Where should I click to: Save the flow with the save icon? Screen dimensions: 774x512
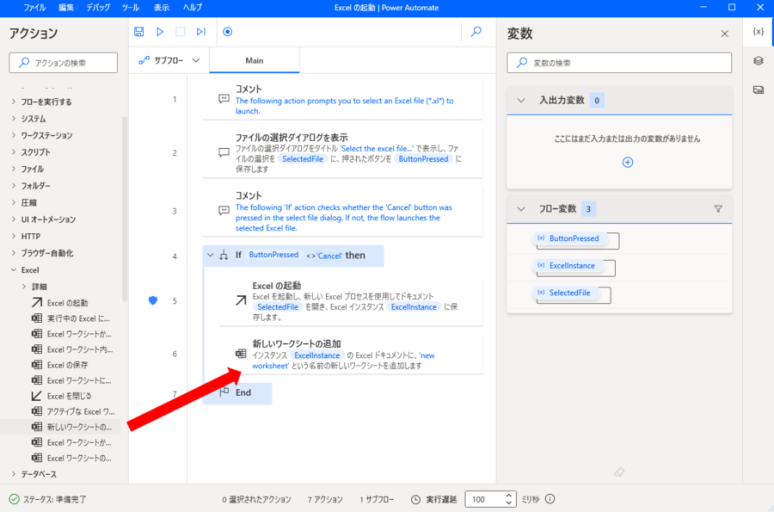(x=139, y=32)
